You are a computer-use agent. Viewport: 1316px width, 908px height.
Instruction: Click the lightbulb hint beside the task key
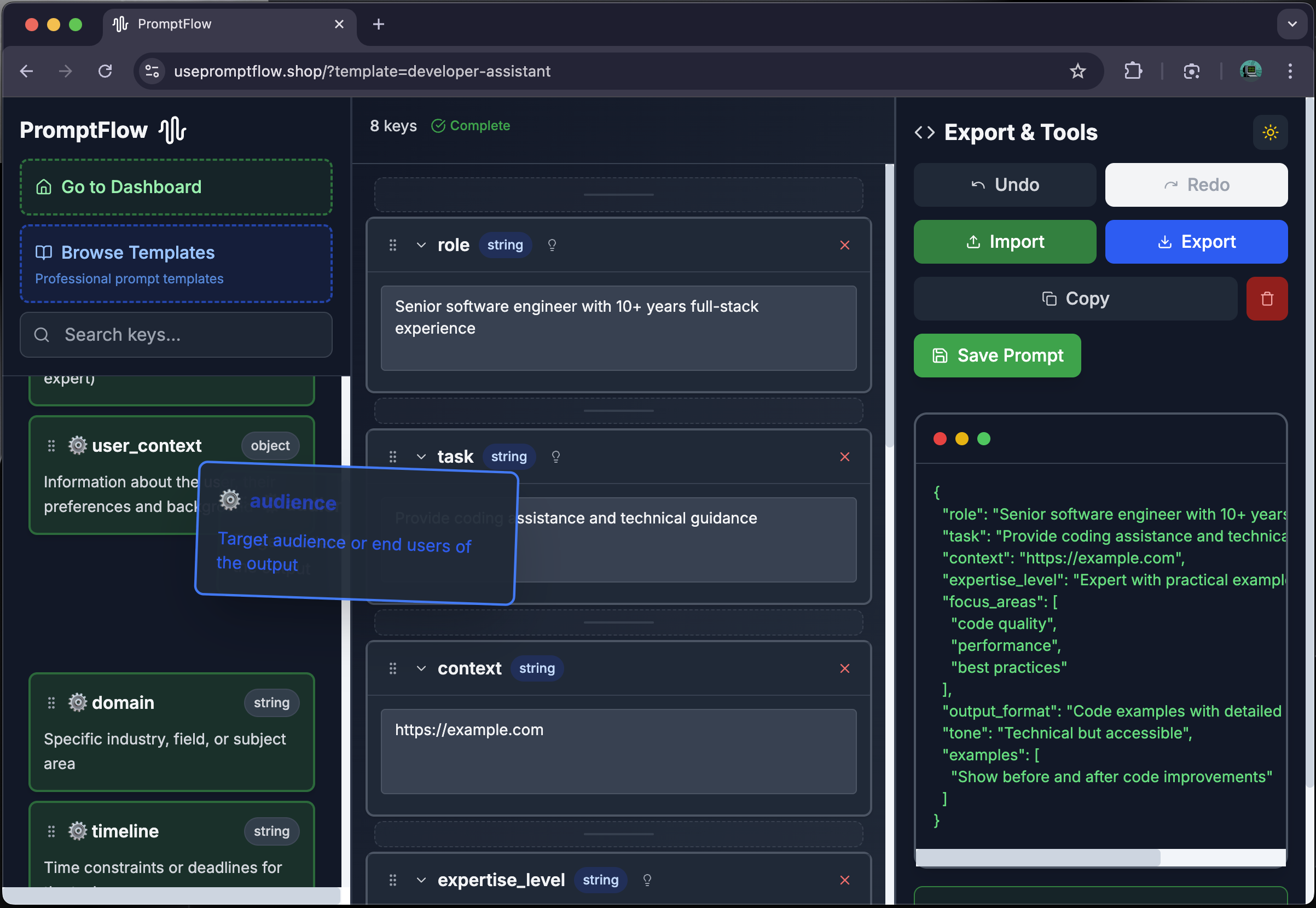[x=555, y=456]
